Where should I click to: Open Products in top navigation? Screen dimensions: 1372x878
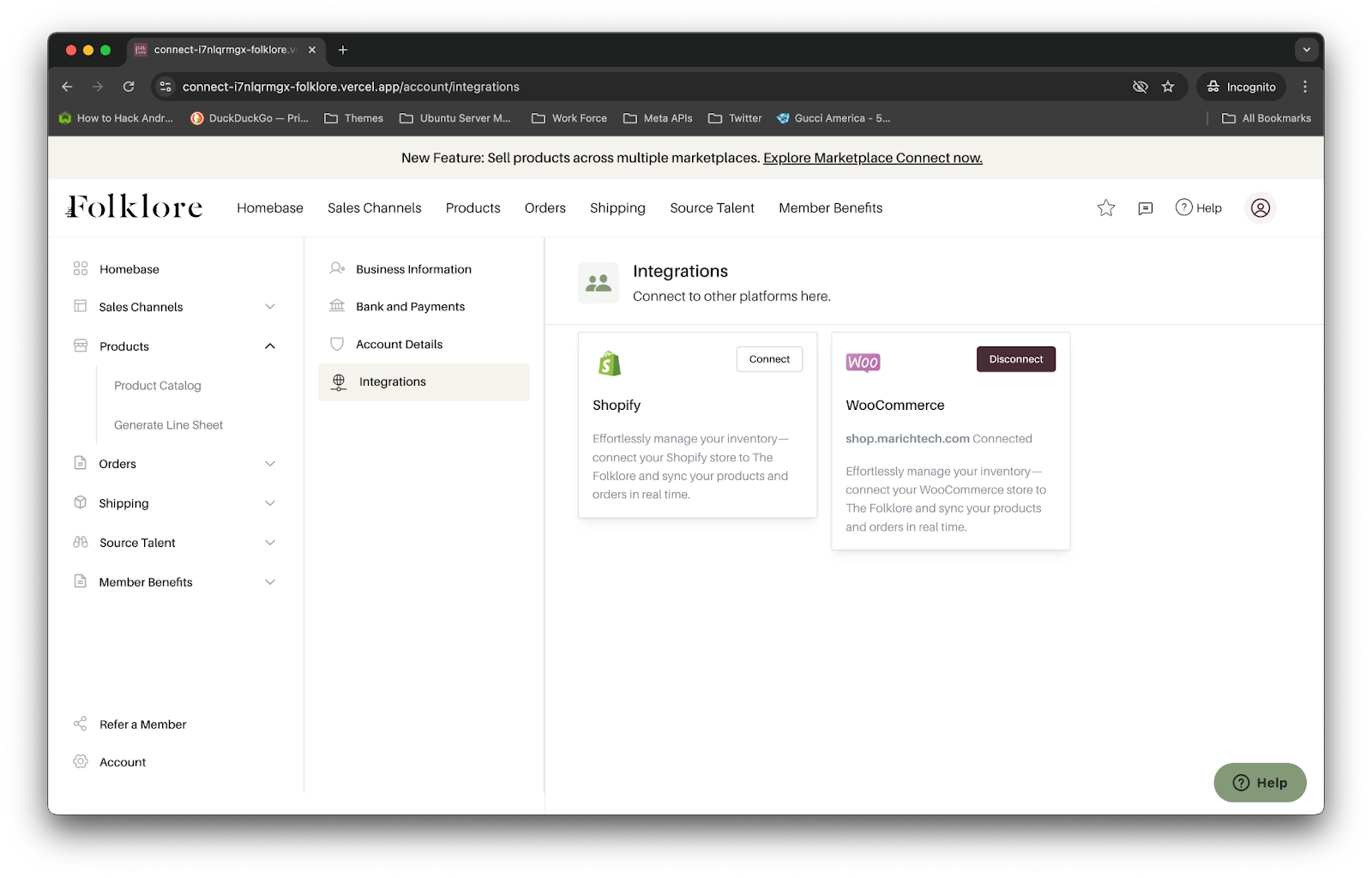473,207
